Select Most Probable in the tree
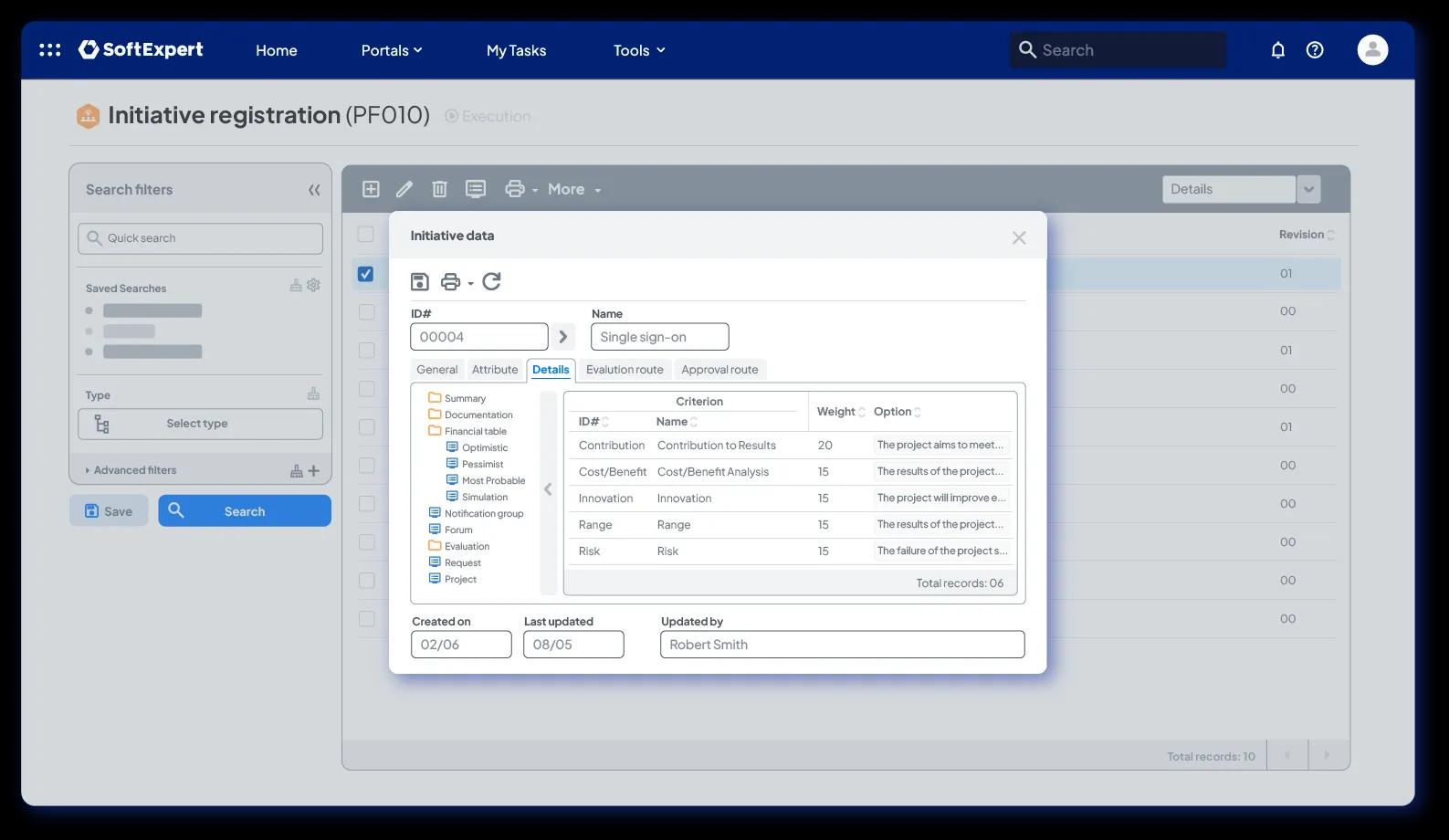Screen dimensions: 1449x840 [x=486, y=480]
